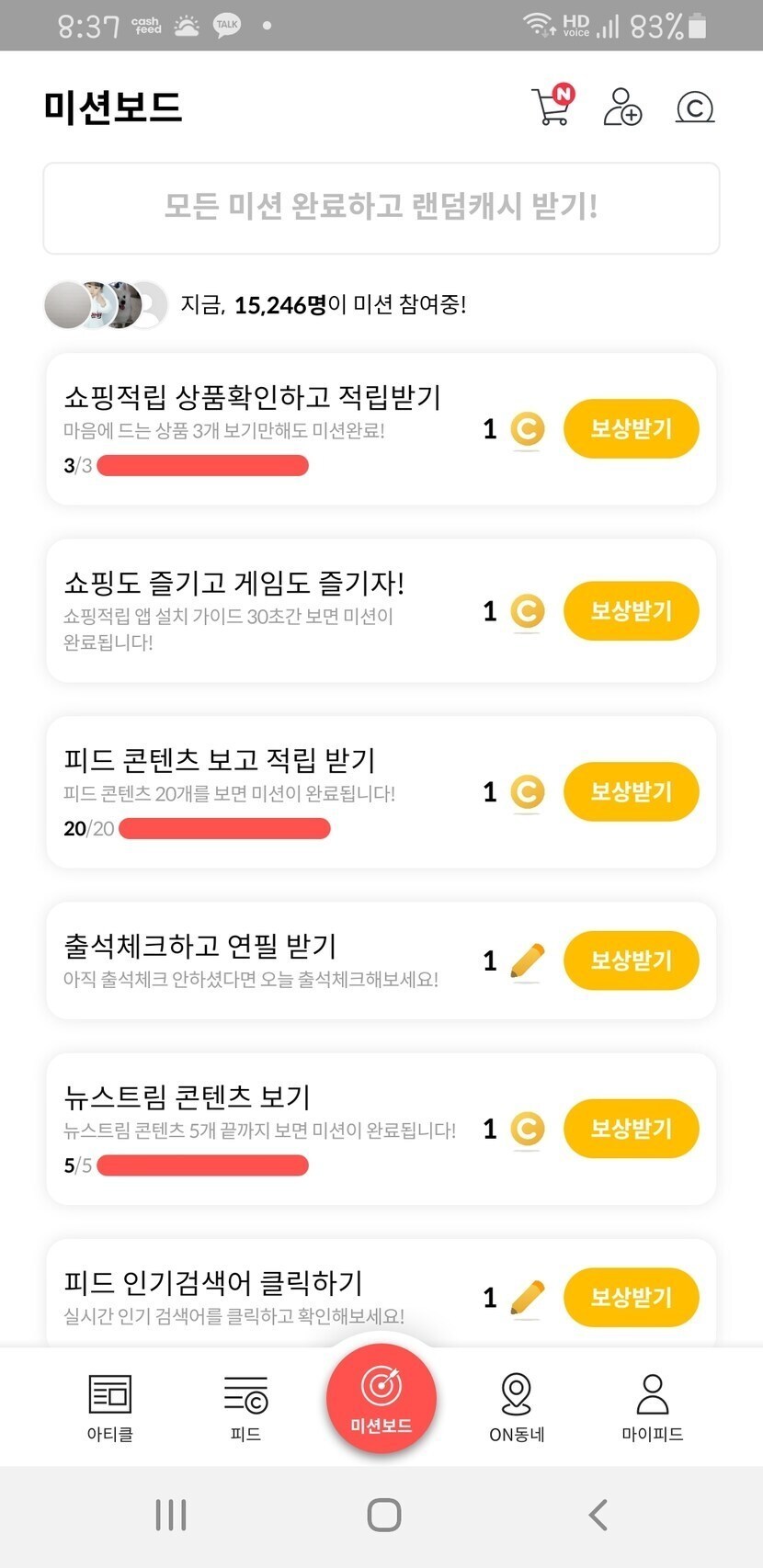The width and height of the screenshot is (763, 1568).
Task: Go to 마이피드 profile tab
Action: coord(652,1406)
